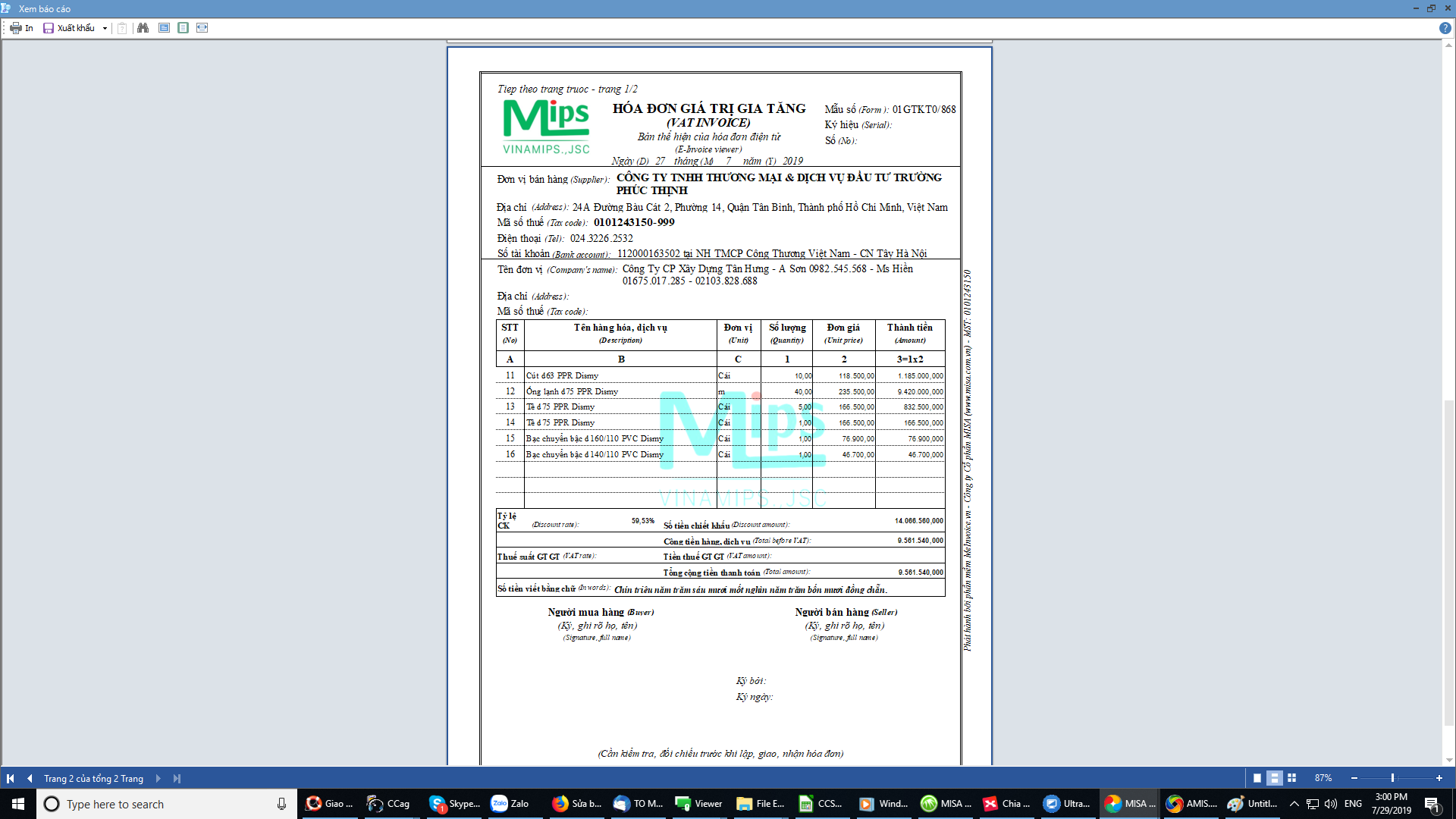
Task: Click the total amount 9.561.540,000 at 'Tổng cộng'
Action: [921, 573]
